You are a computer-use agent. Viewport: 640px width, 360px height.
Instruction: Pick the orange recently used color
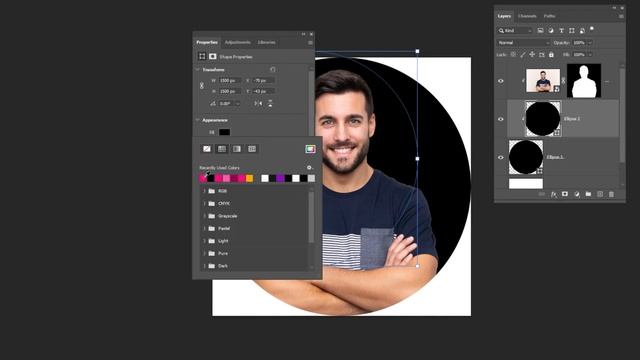[x=249, y=178]
